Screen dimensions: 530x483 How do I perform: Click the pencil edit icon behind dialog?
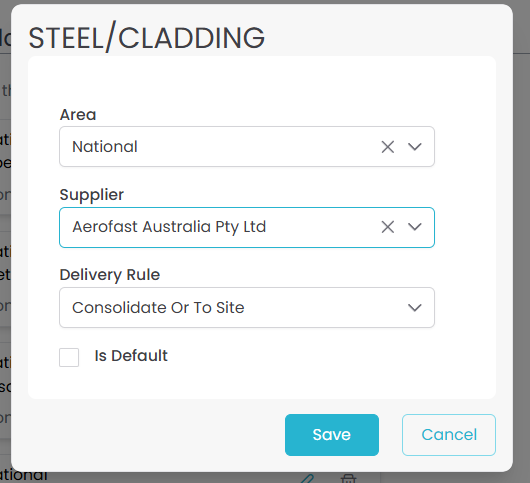(307, 479)
